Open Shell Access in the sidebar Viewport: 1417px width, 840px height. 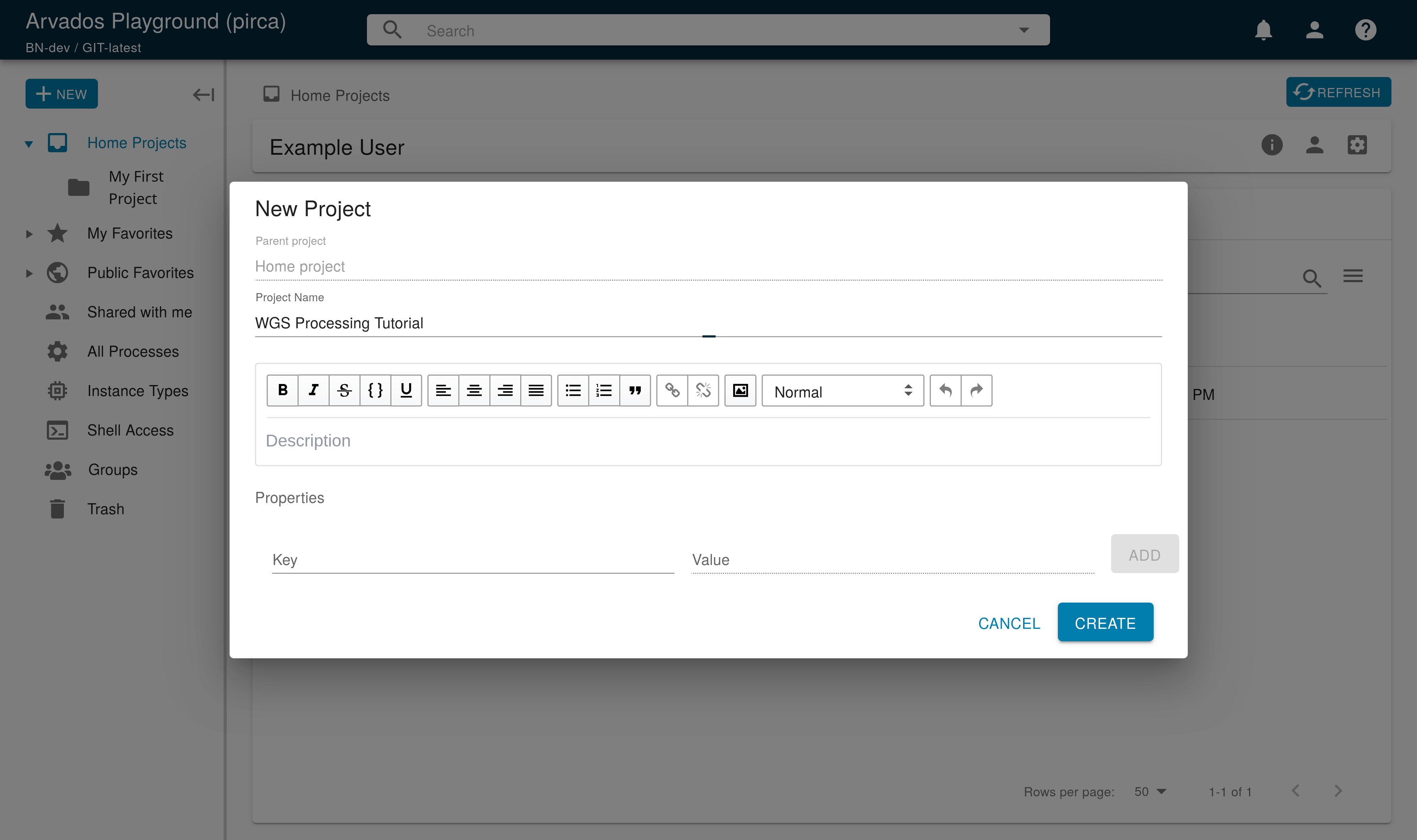click(130, 430)
